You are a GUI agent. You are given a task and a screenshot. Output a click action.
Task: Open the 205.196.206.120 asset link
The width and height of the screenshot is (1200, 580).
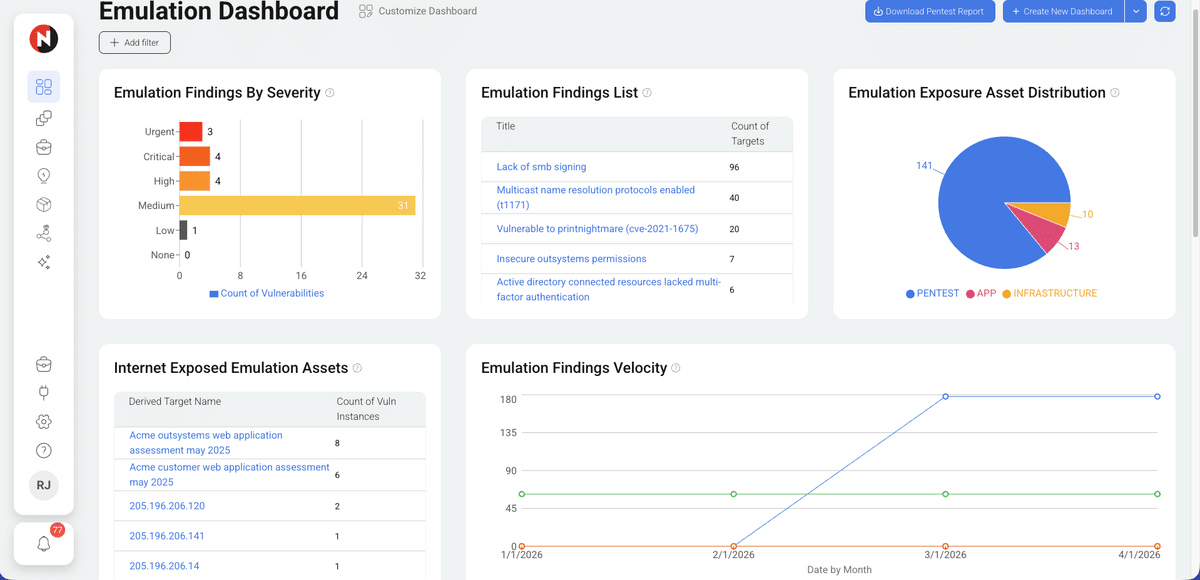click(x=167, y=506)
